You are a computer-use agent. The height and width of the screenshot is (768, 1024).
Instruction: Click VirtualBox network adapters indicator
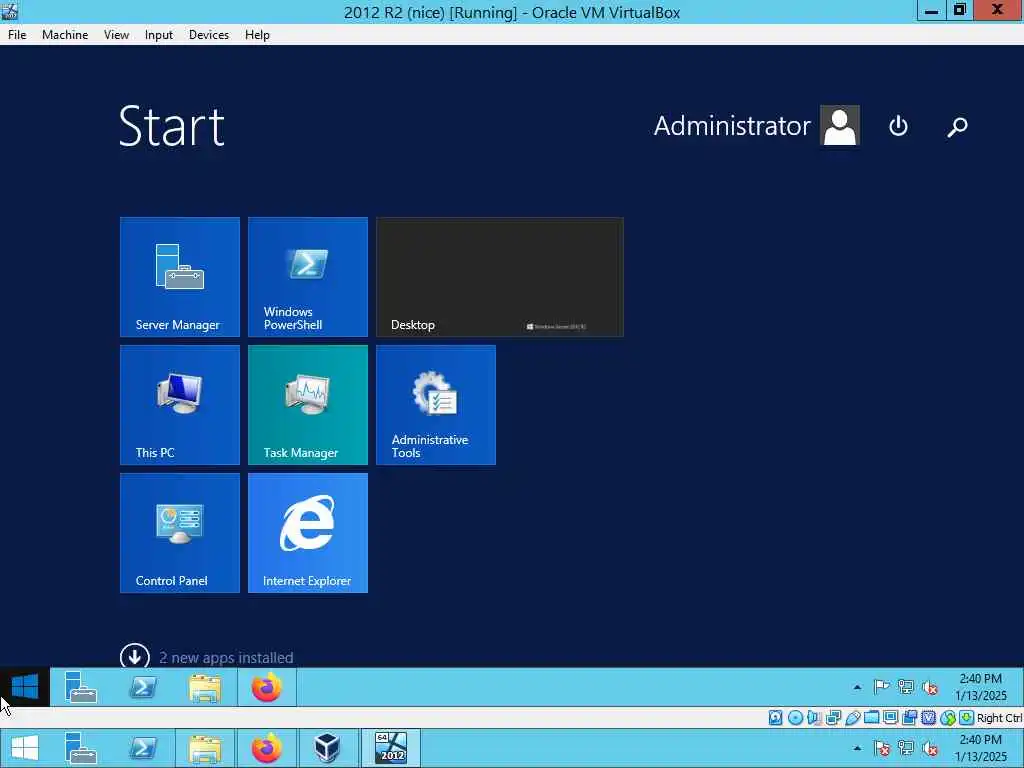[x=833, y=718]
